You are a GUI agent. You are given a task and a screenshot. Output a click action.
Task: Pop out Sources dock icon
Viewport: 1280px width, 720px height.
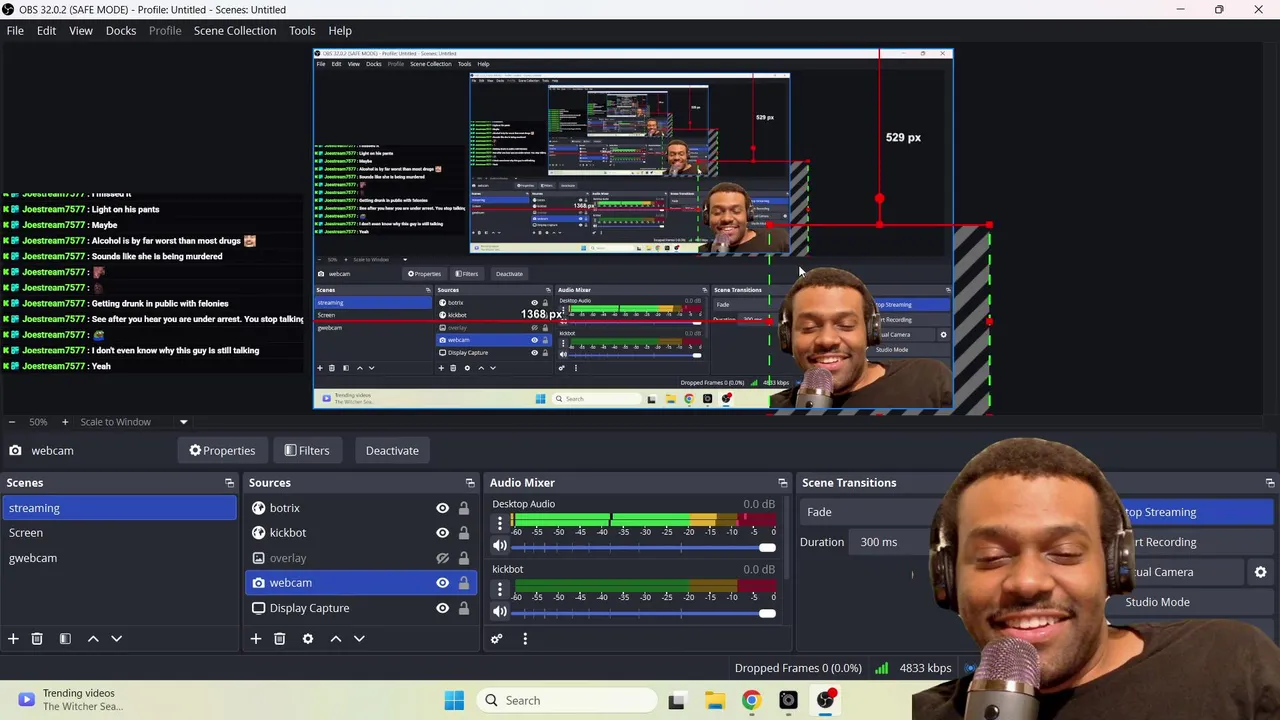pyautogui.click(x=470, y=483)
